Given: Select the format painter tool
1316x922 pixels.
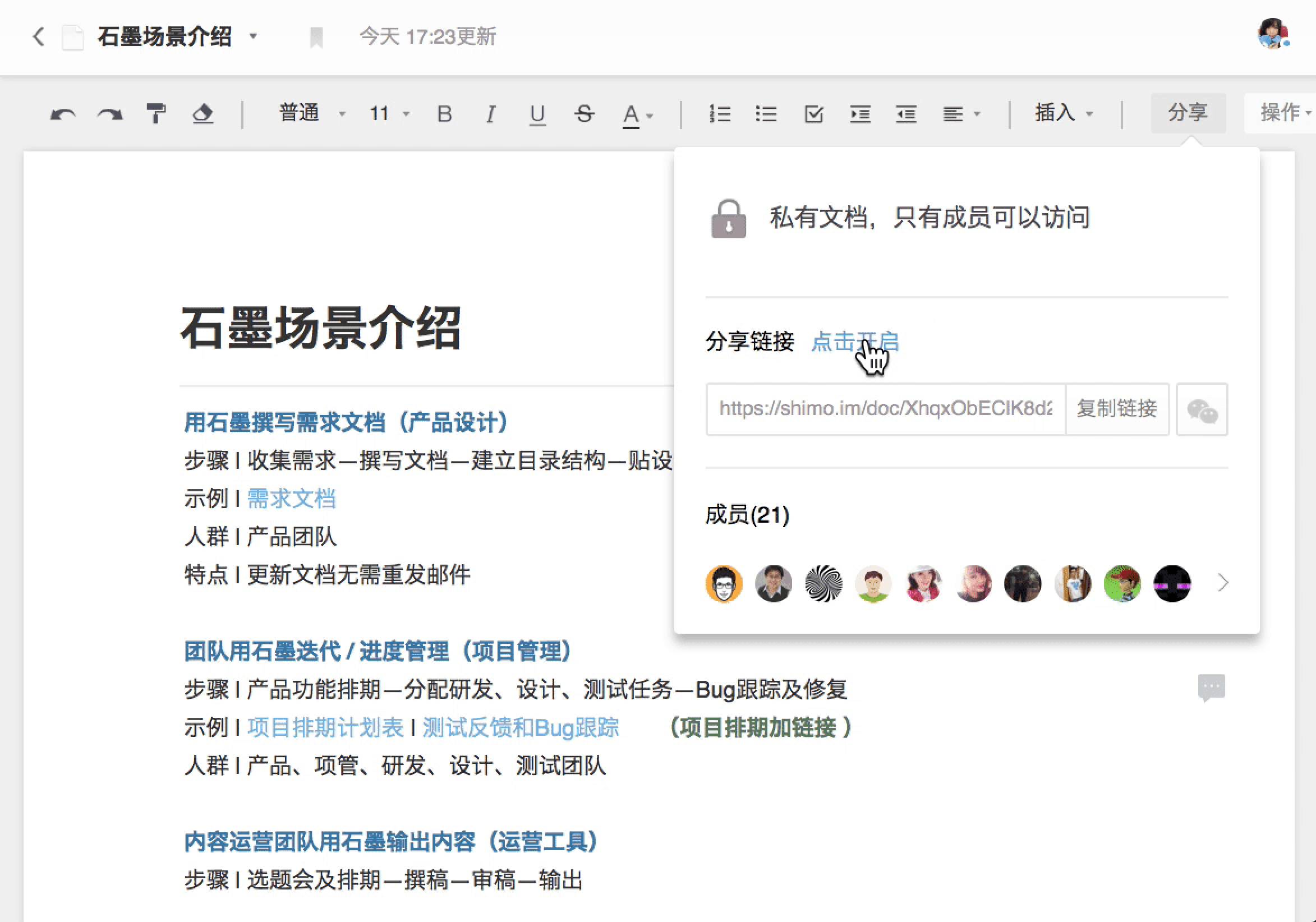Looking at the screenshot, I should coord(156,113).
